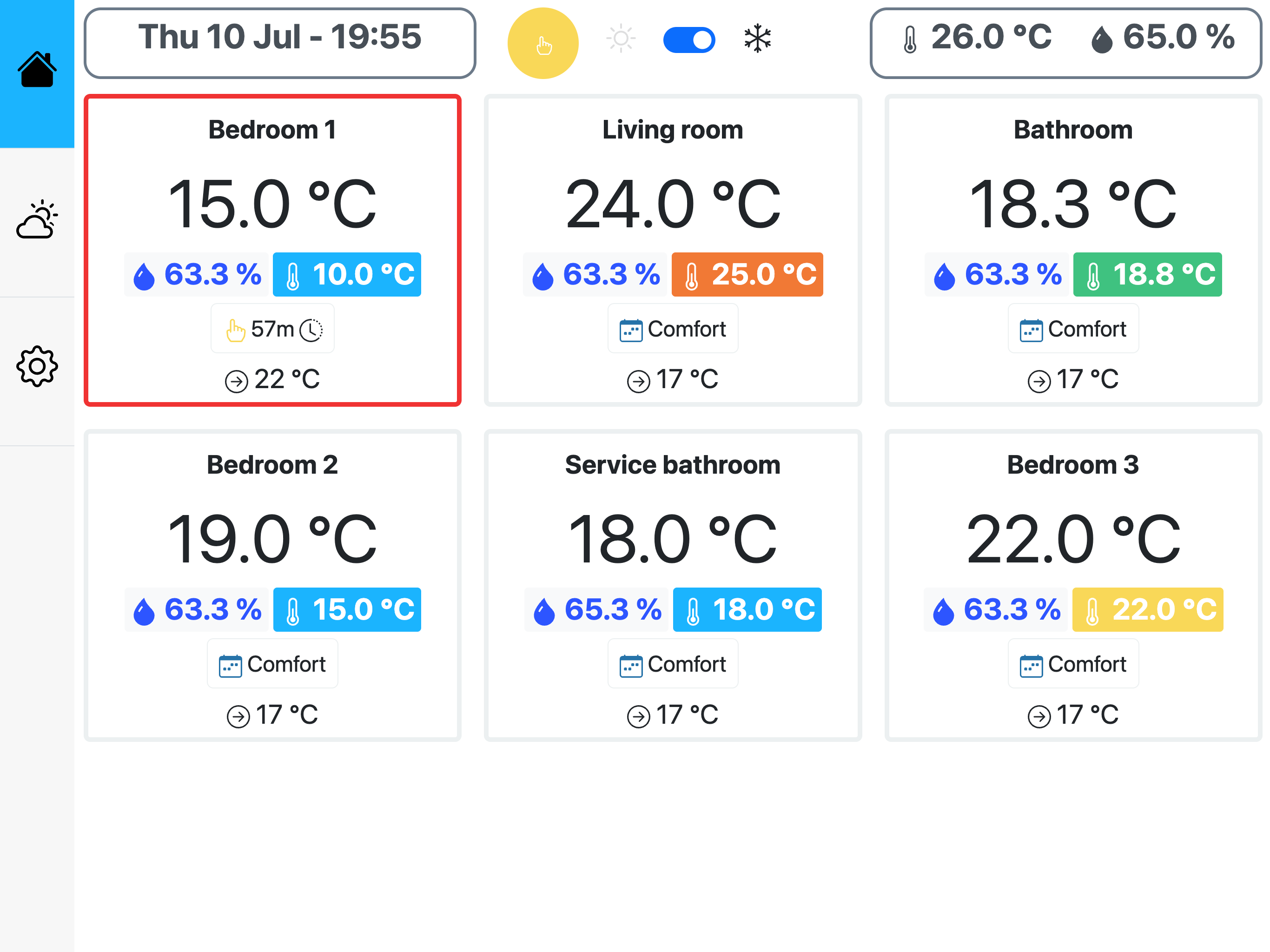Click the date and time panel
1270x952 pixels.
click(x=279, y=43)
